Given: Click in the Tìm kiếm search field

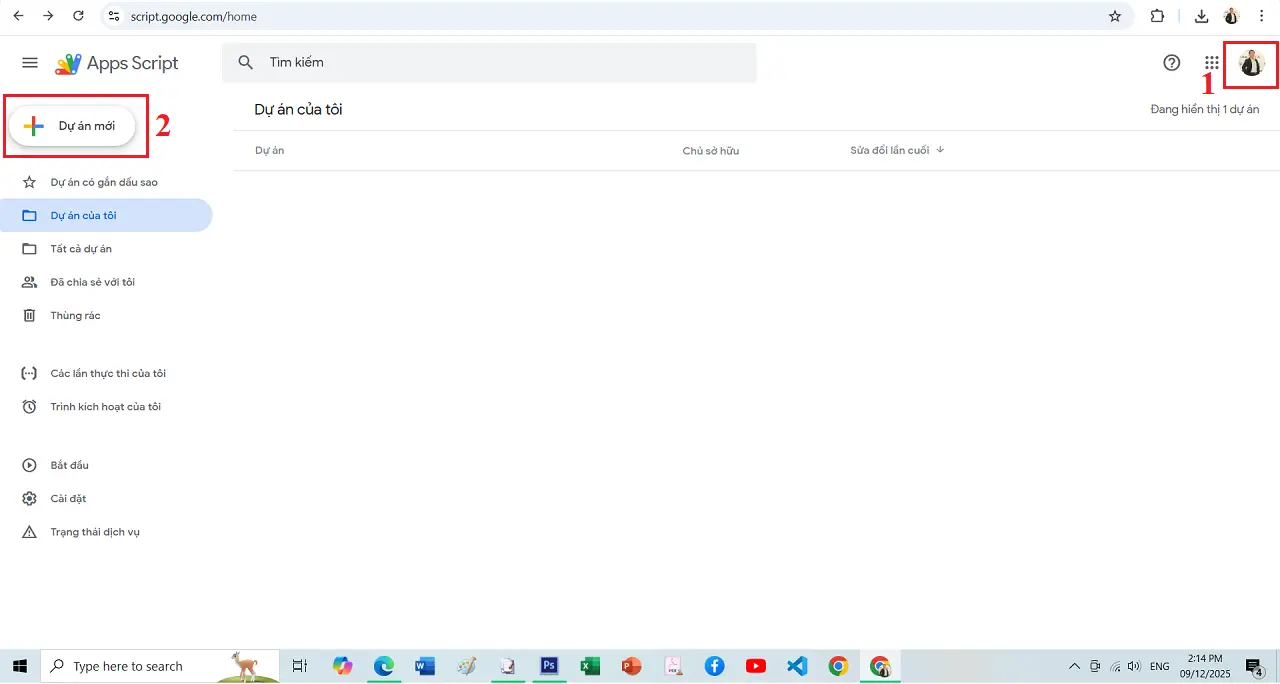Looking at the screenshot, I should coord(500,63).
